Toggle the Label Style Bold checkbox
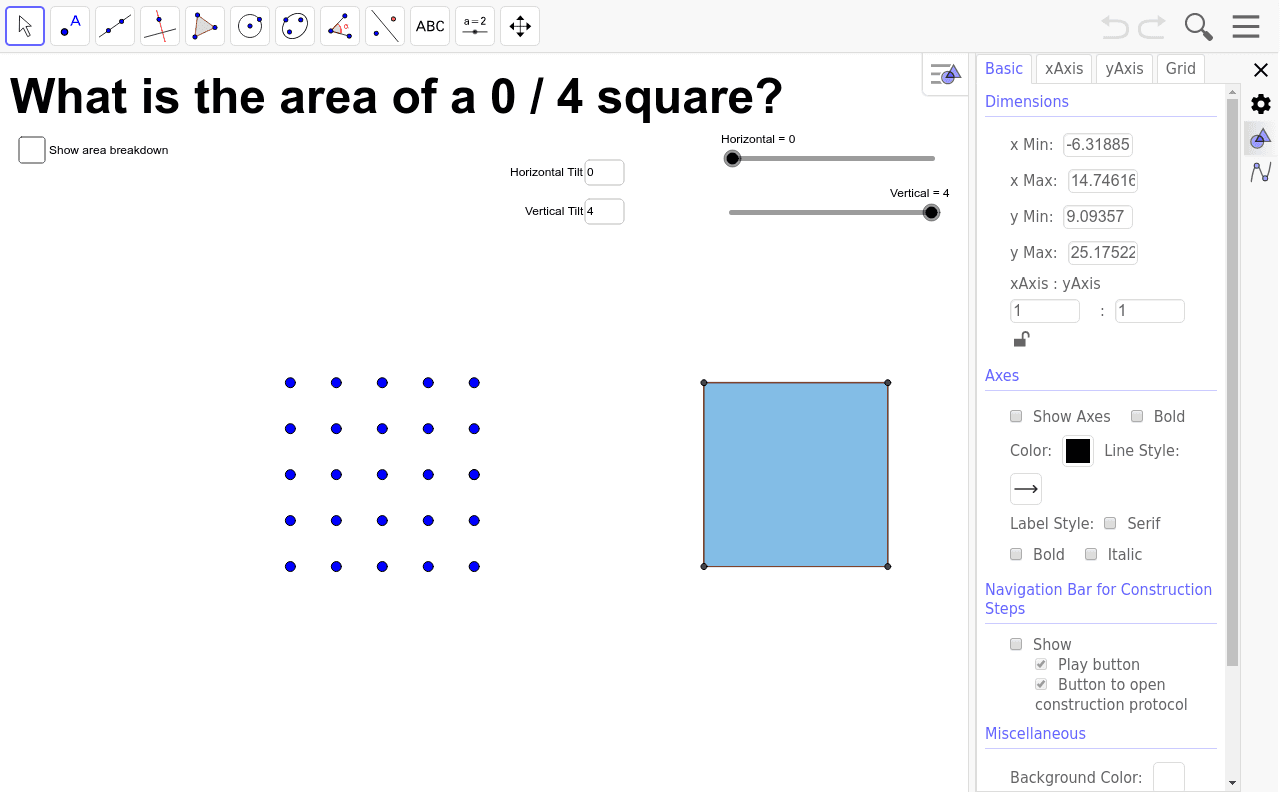The height and width of the screenshot is (794, 1280). tap(1016, 554)
